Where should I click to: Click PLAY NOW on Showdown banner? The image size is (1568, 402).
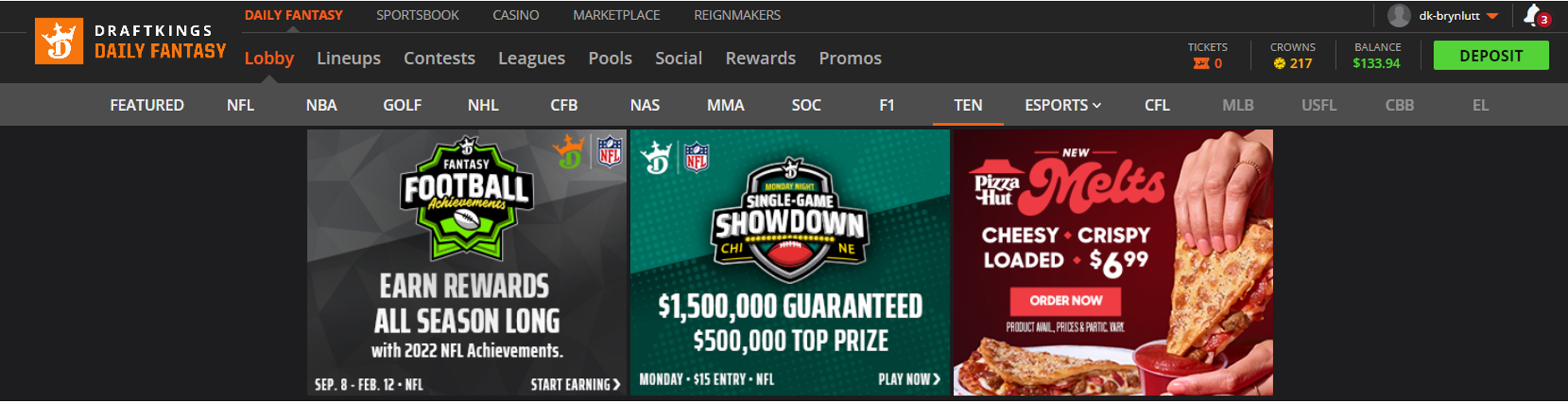click(x=909, y=379)
